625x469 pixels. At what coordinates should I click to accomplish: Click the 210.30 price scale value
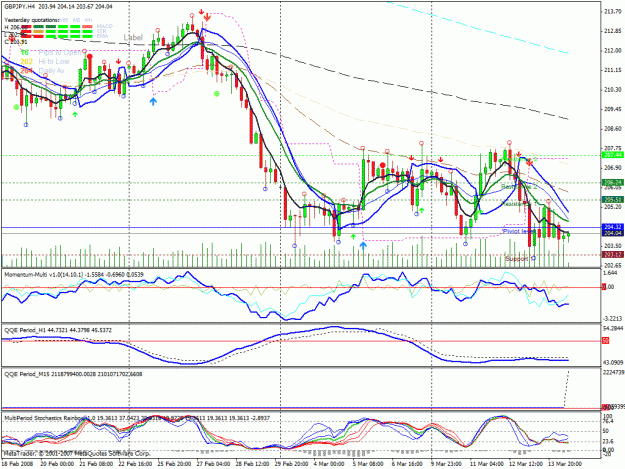pyautogui.click(x=613, y=90)
